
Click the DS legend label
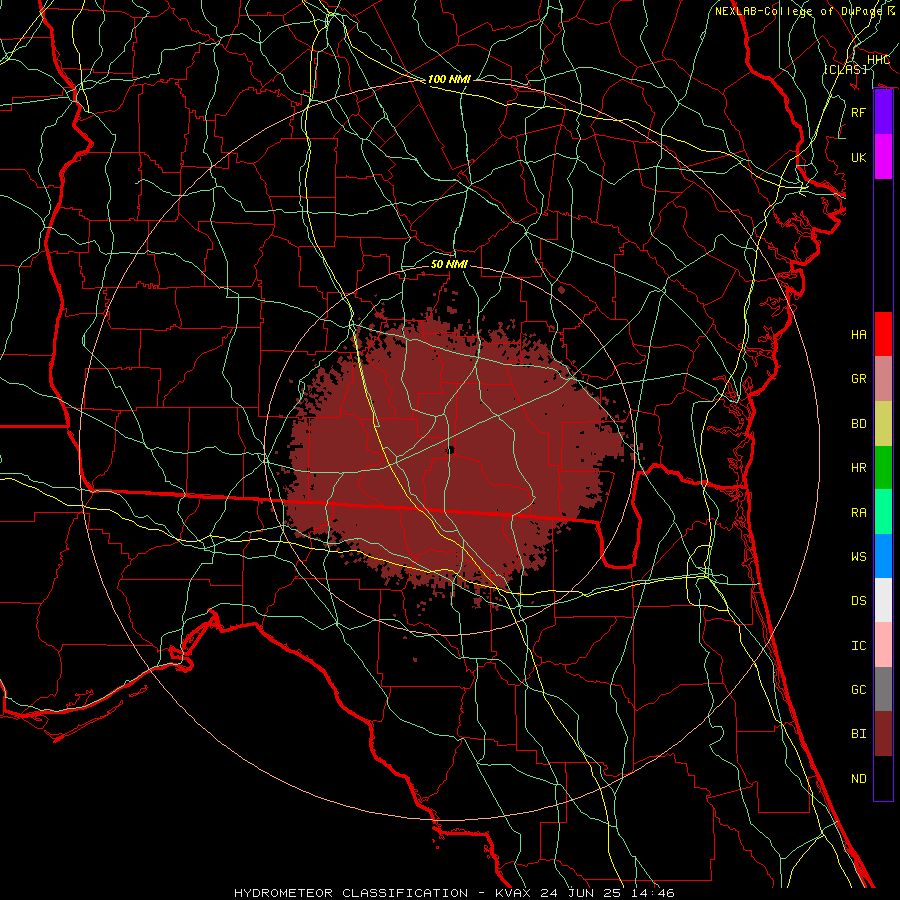859,600
